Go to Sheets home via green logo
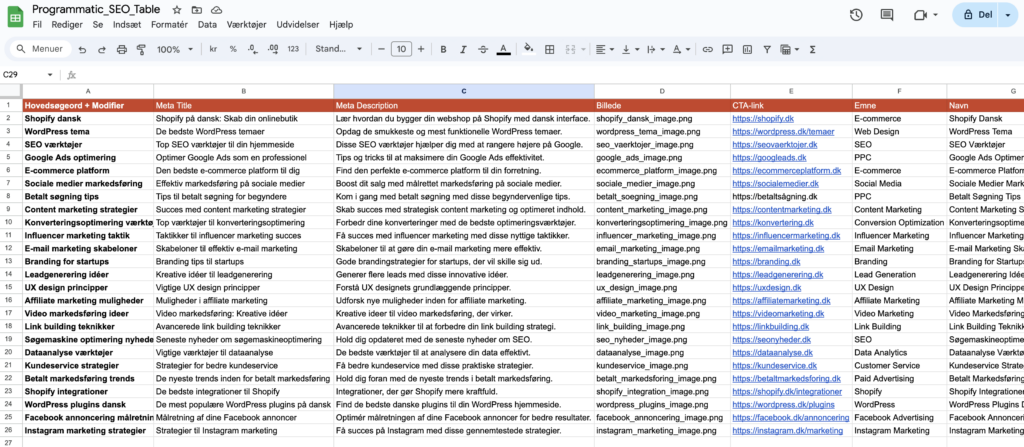Image resolution: width=1024 pixels, height=447 pixels. [16, 16]
